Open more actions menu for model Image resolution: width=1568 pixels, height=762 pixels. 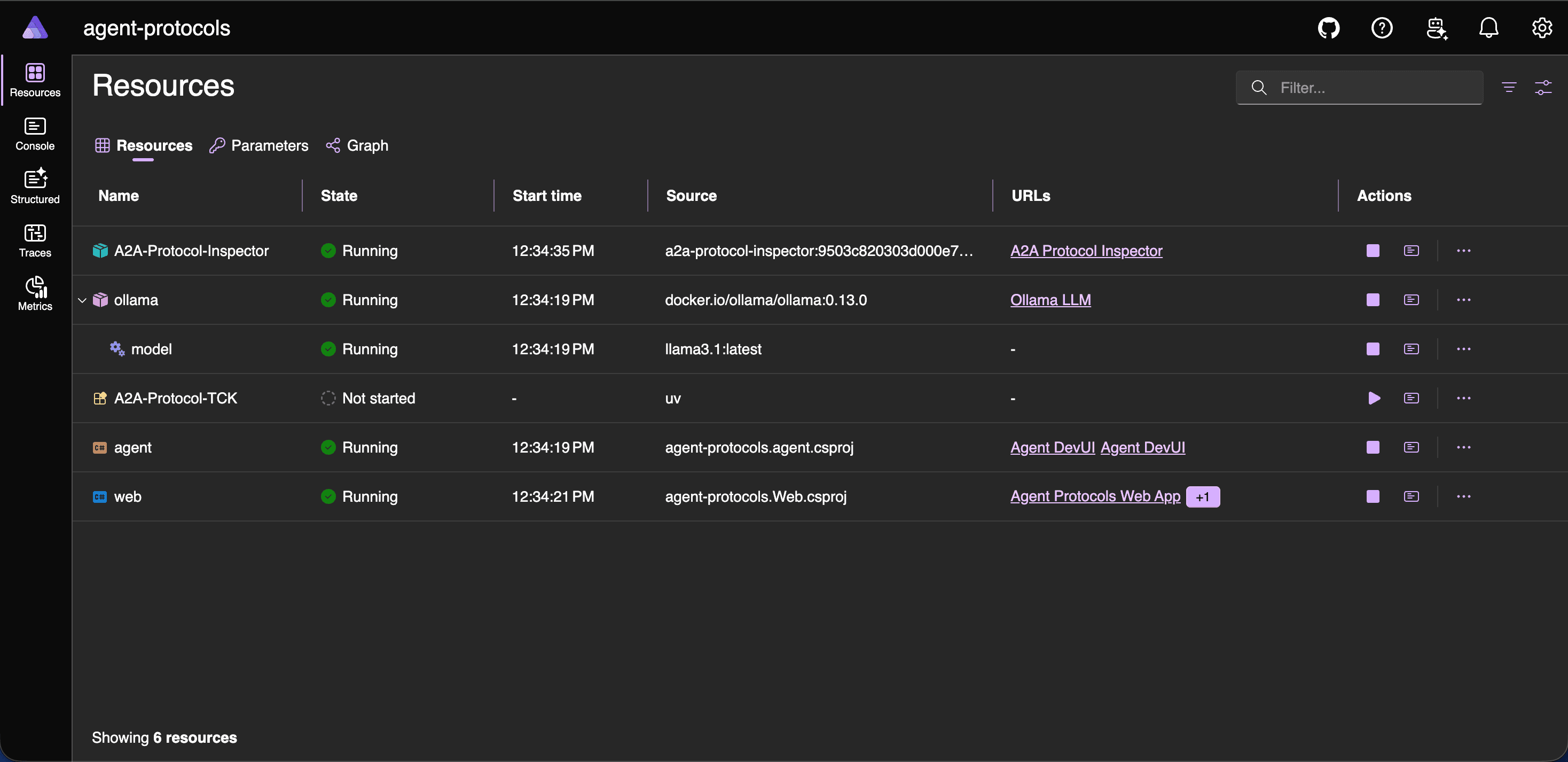1464,349
